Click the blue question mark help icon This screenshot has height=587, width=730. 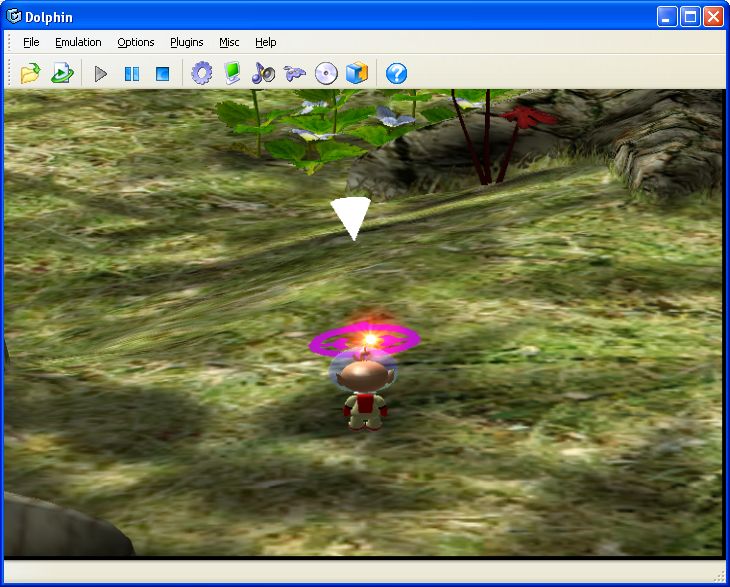396,74
